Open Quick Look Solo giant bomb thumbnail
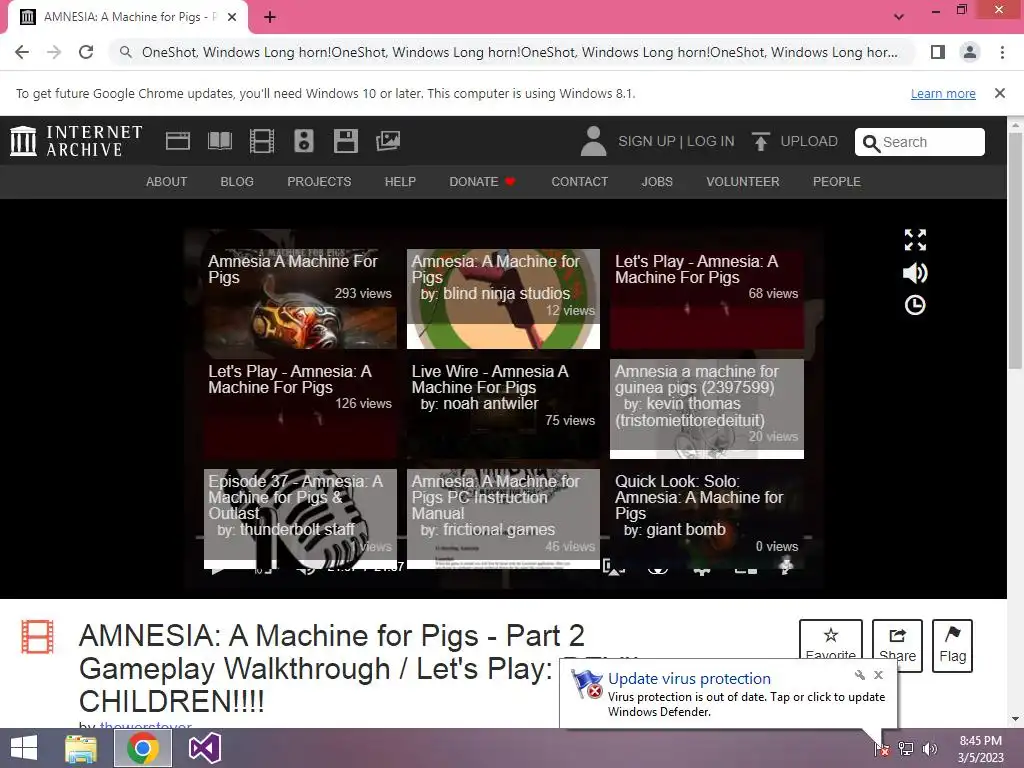The image size is (1024, 768). point(707,519)
